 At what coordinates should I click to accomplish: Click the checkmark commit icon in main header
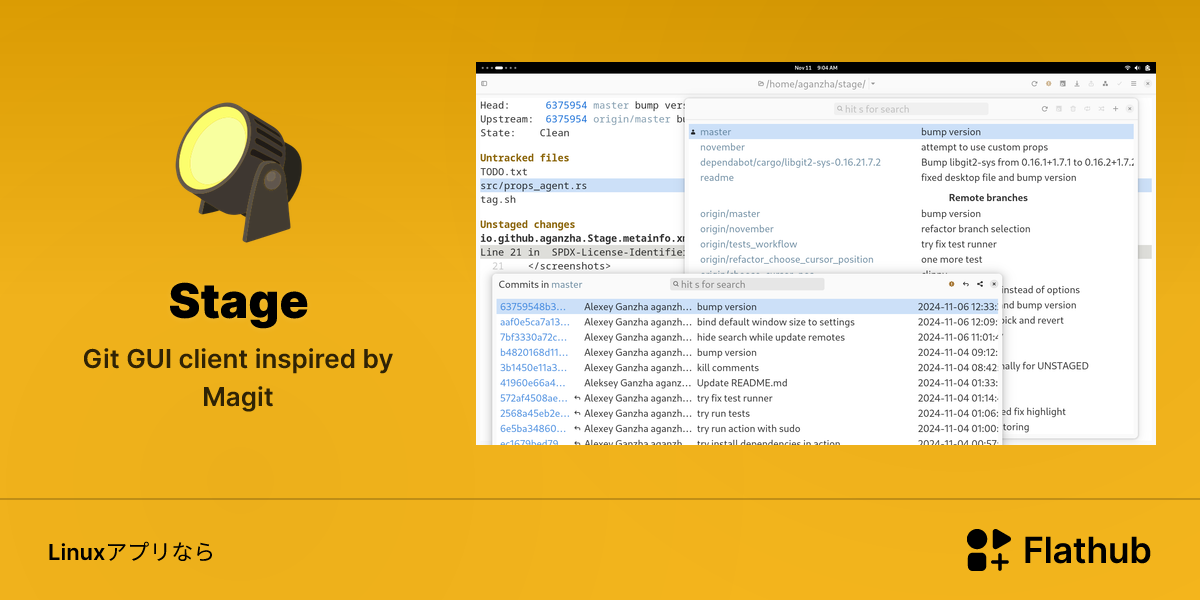[1119, 84]
